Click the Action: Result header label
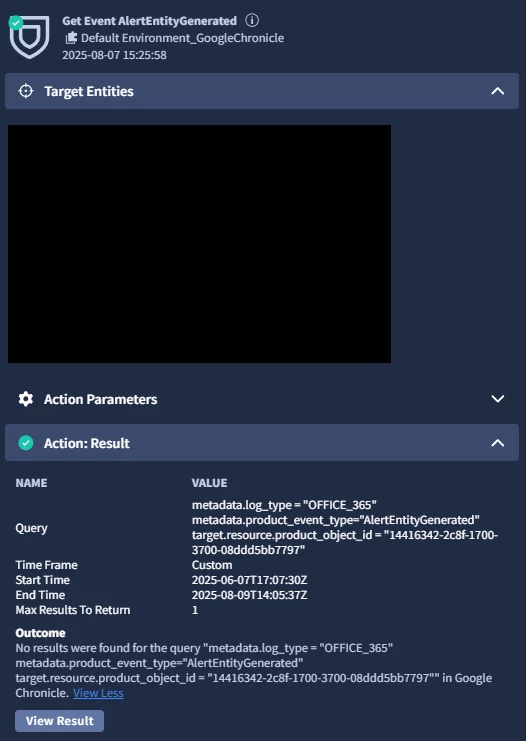This screenshot has height=741, width=526. (87, 443)
